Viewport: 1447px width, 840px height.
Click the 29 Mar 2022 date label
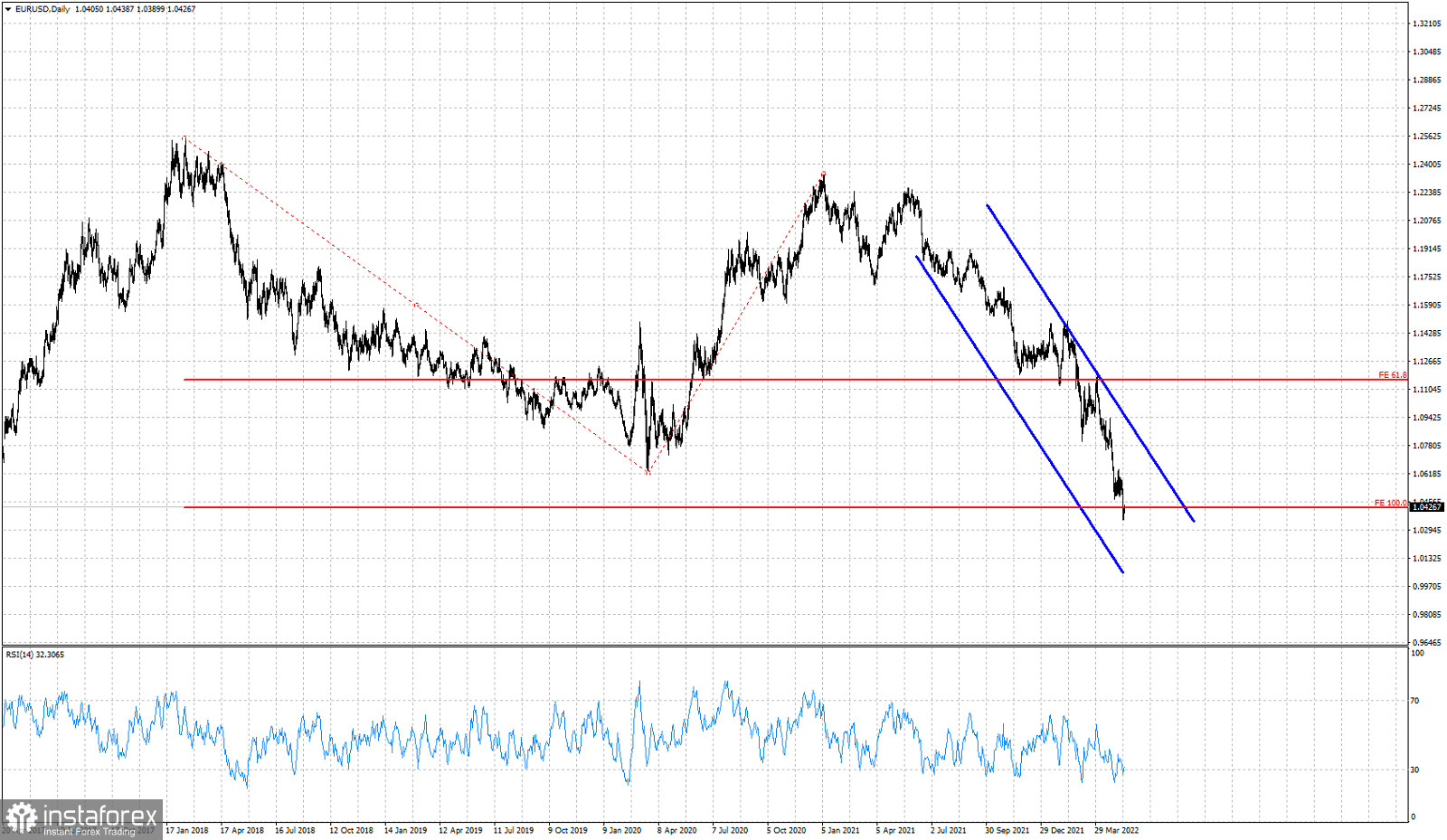coord(1117,830)
